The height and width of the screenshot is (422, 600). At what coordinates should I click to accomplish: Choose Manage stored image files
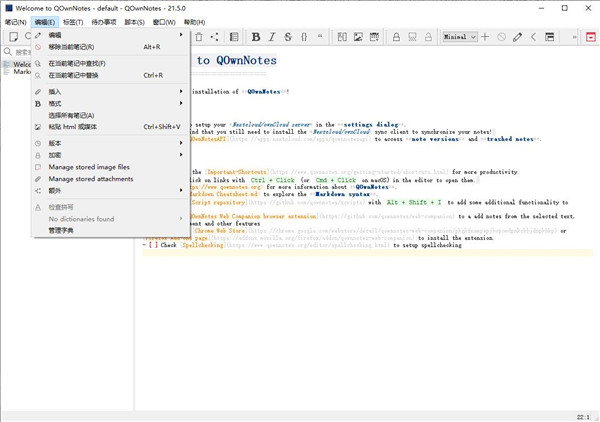[89, 167]
